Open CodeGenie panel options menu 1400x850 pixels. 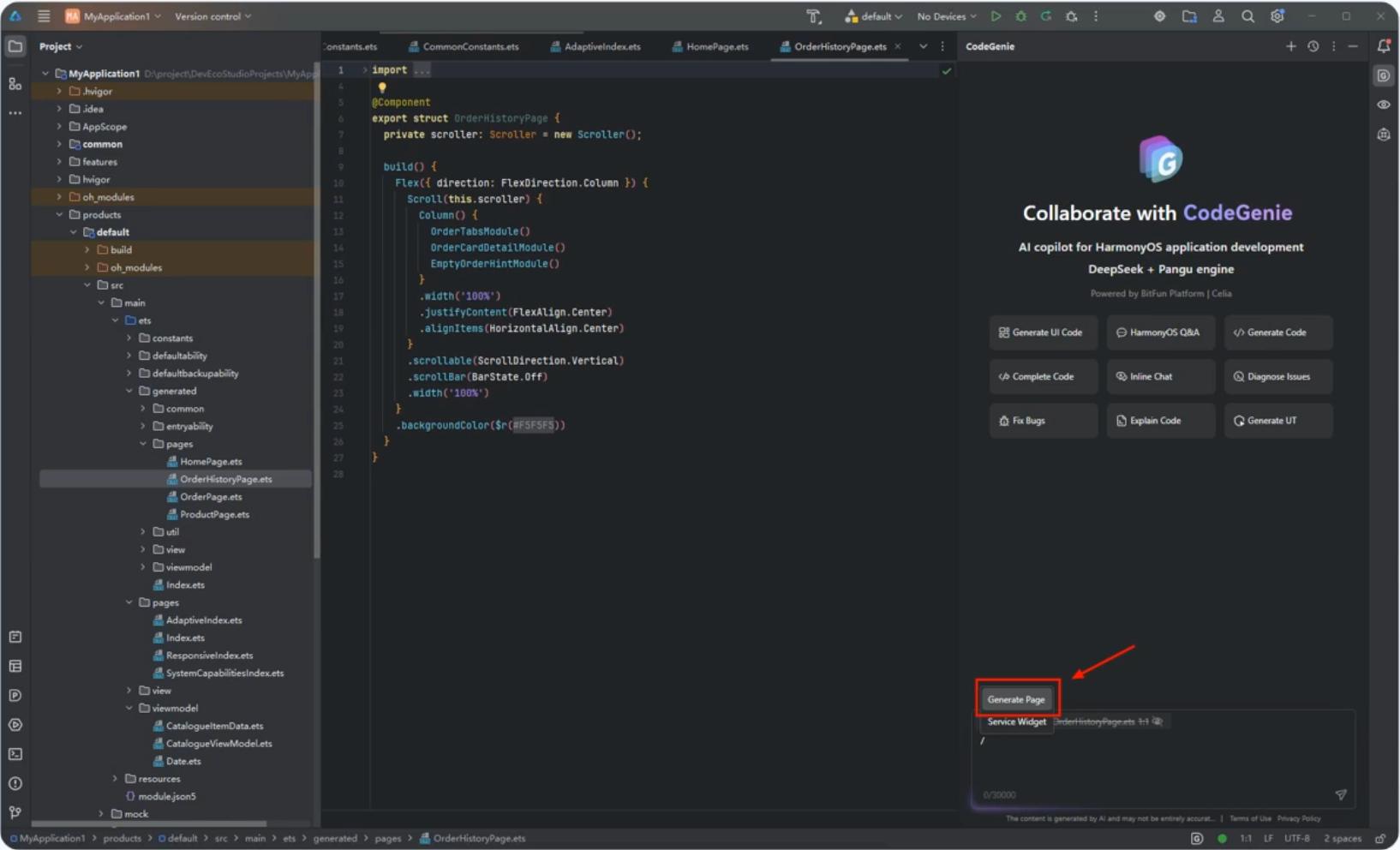1333,46
